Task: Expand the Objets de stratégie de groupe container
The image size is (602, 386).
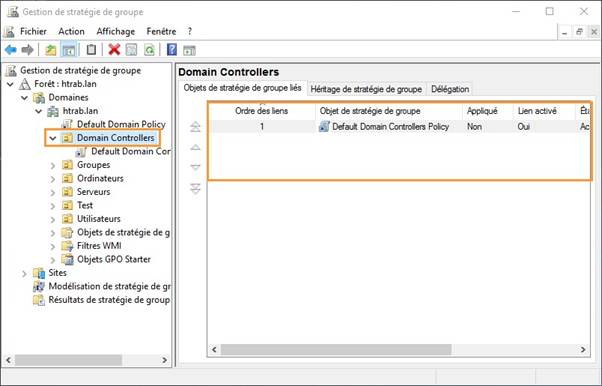Action: 53,233
